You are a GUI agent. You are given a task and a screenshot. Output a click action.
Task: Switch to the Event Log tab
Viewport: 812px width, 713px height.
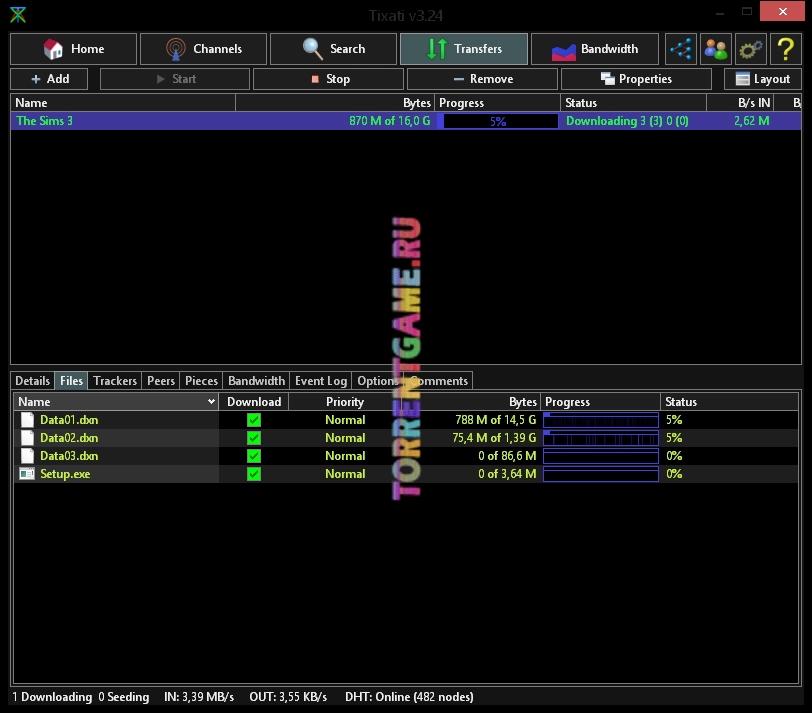coord(321,381)
